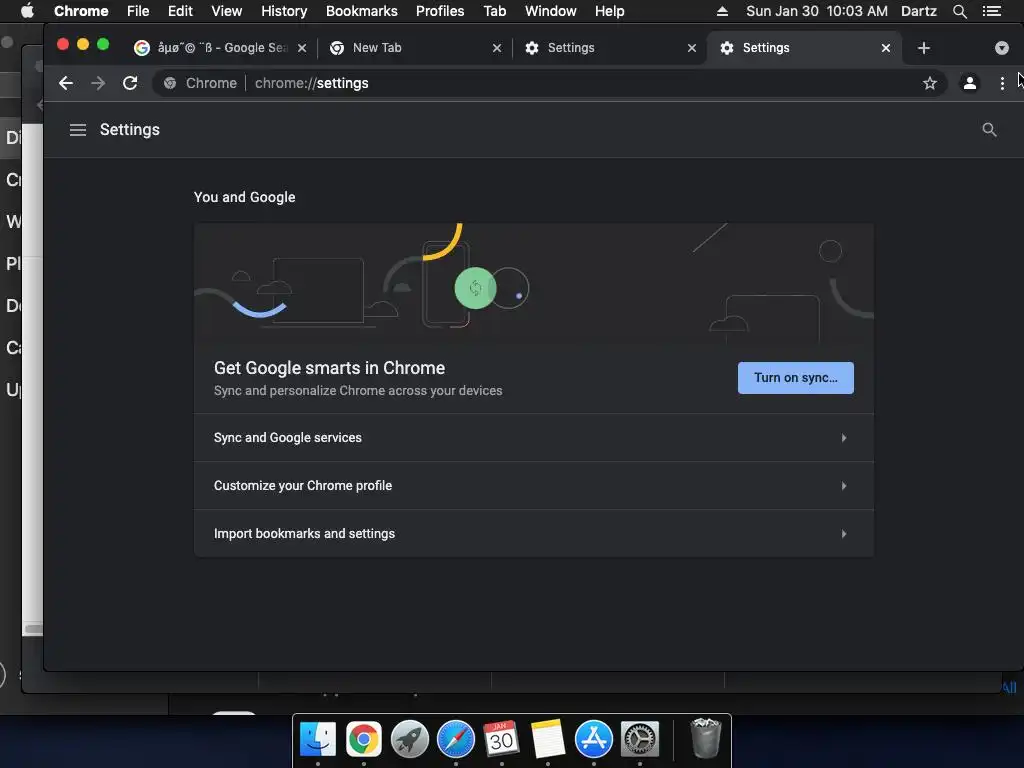
Task: Click the green full-screen window button
Action: coord(103,44)
